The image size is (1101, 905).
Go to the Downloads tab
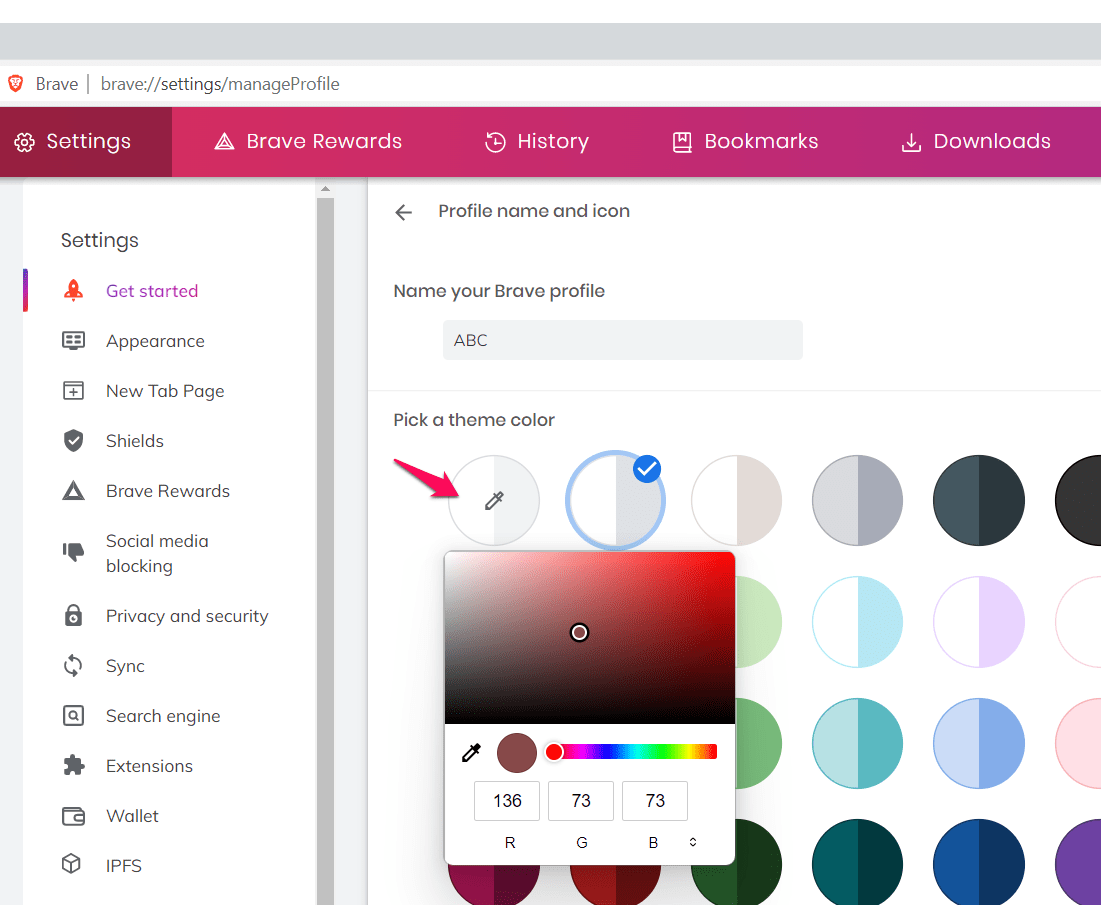click(x=974, y=141)
